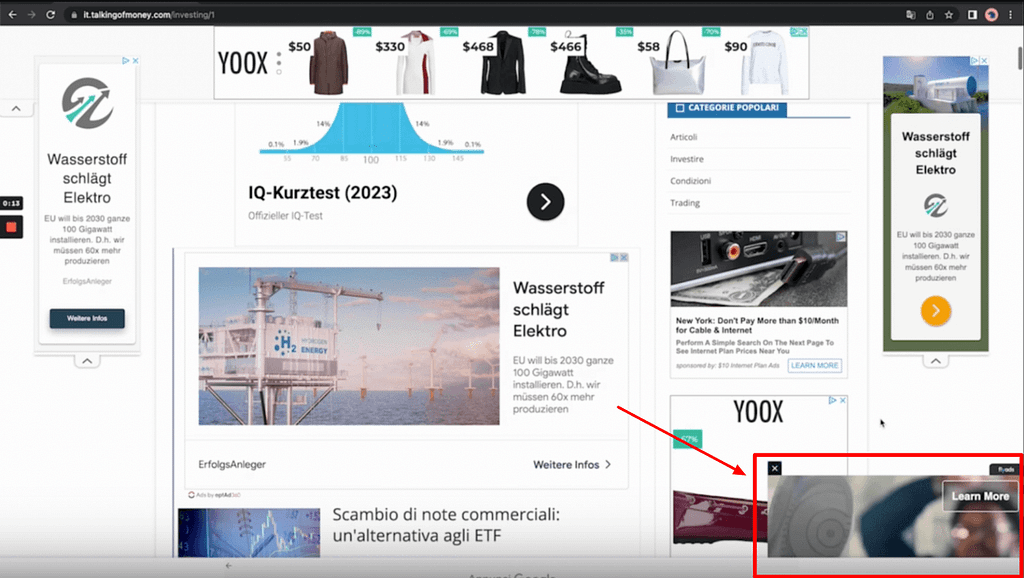Open the Articoli category
The width and height of the screenshot is (1024, 578).
click(x=684, y=137)
